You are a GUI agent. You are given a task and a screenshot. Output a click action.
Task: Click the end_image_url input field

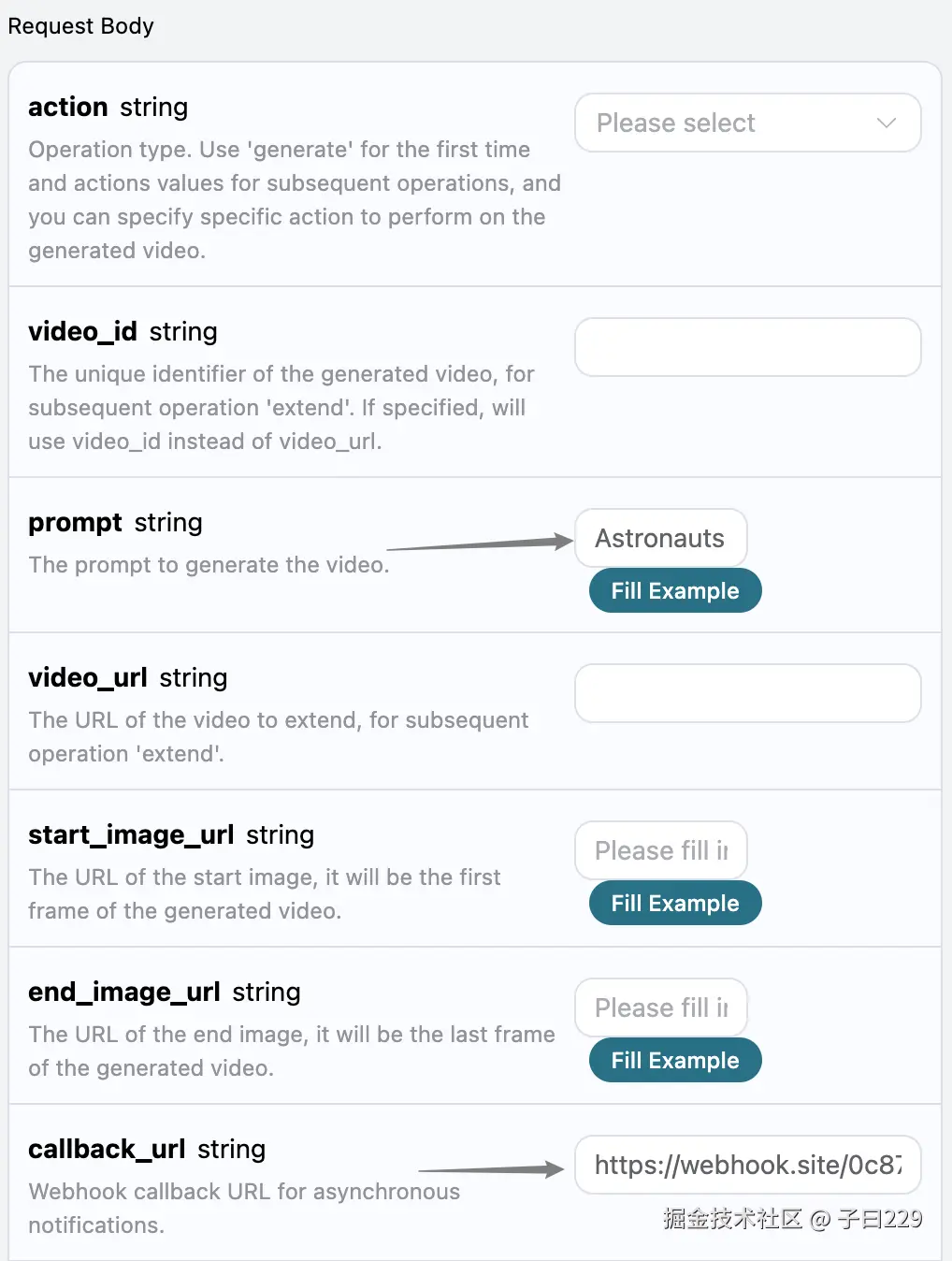pyautogui.click(x=660, y=1007)
